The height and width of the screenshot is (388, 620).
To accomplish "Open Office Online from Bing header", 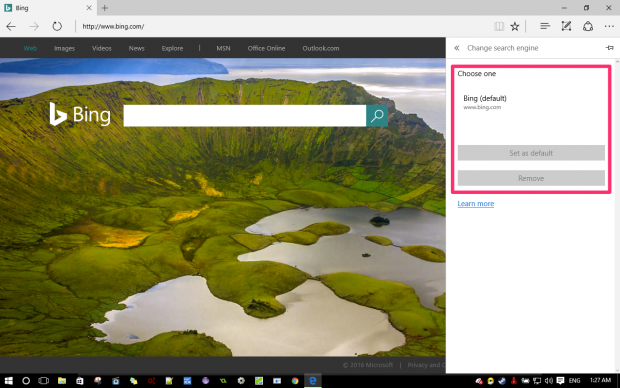I will [x=266, y=48].
